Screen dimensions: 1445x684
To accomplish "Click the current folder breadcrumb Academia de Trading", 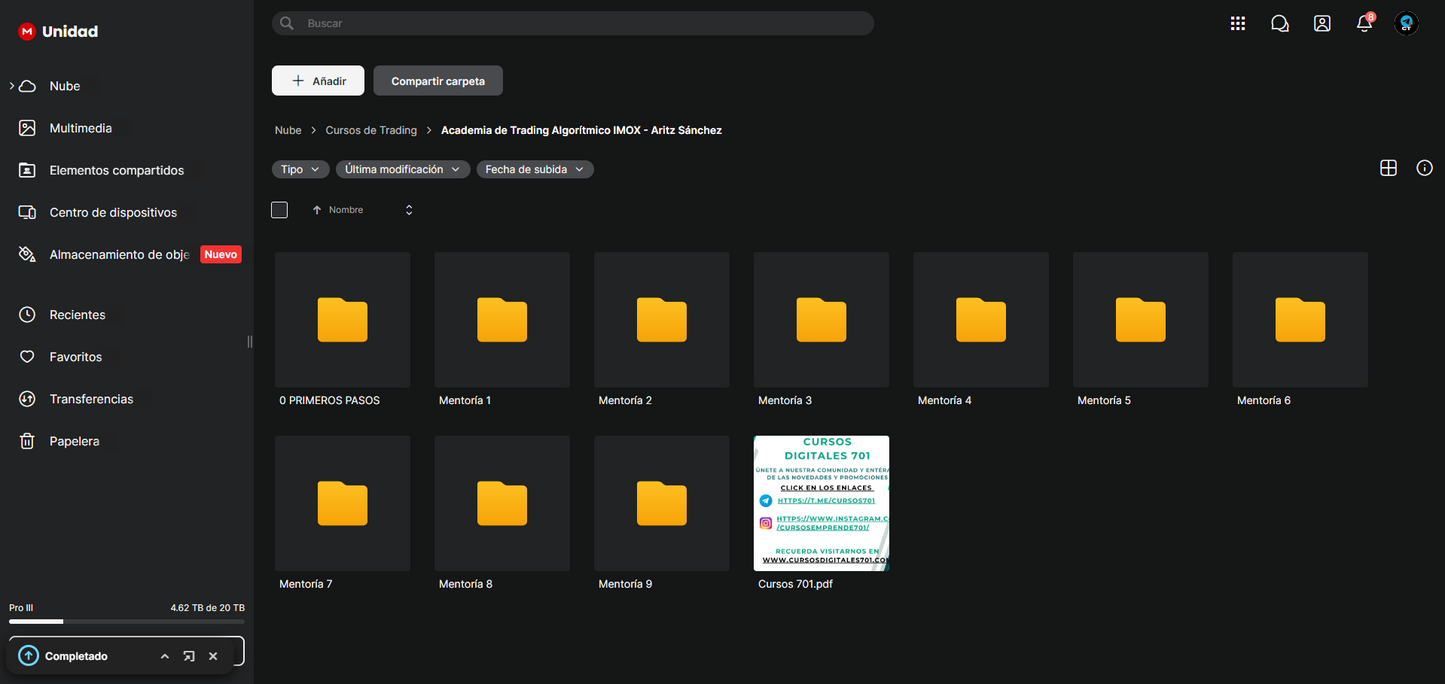I will point(581,130).
